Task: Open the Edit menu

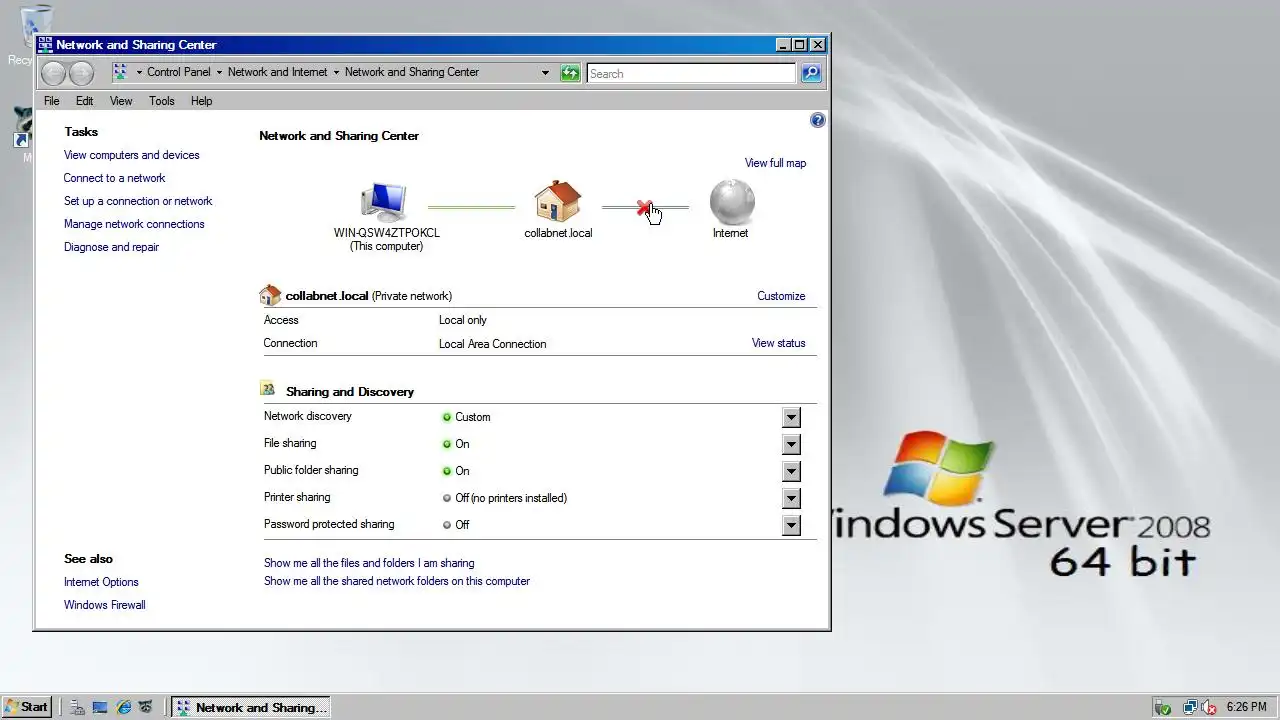Action: pyautogui.click(x=85, y=101)
